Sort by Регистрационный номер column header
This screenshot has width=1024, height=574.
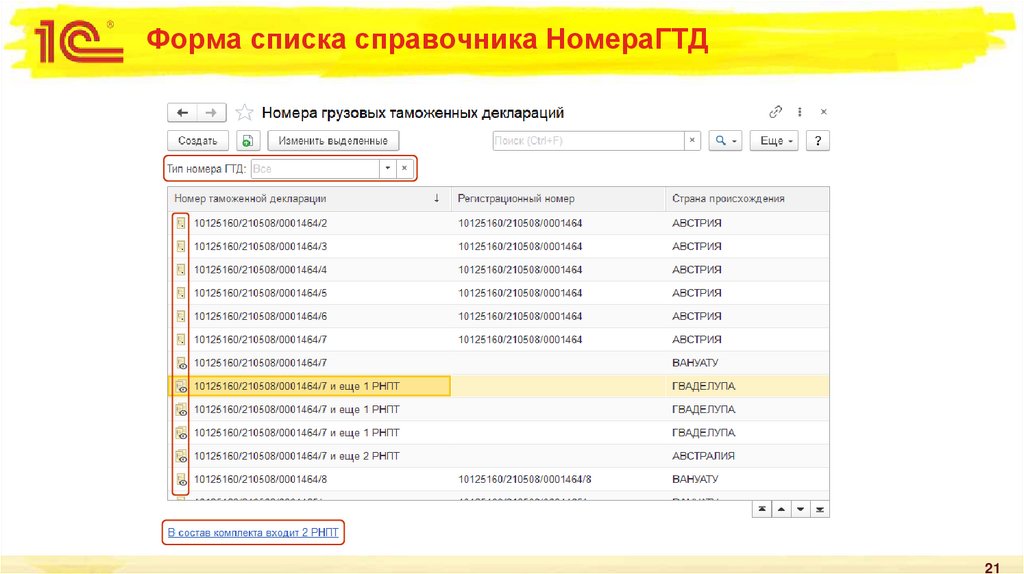(516, 198)
